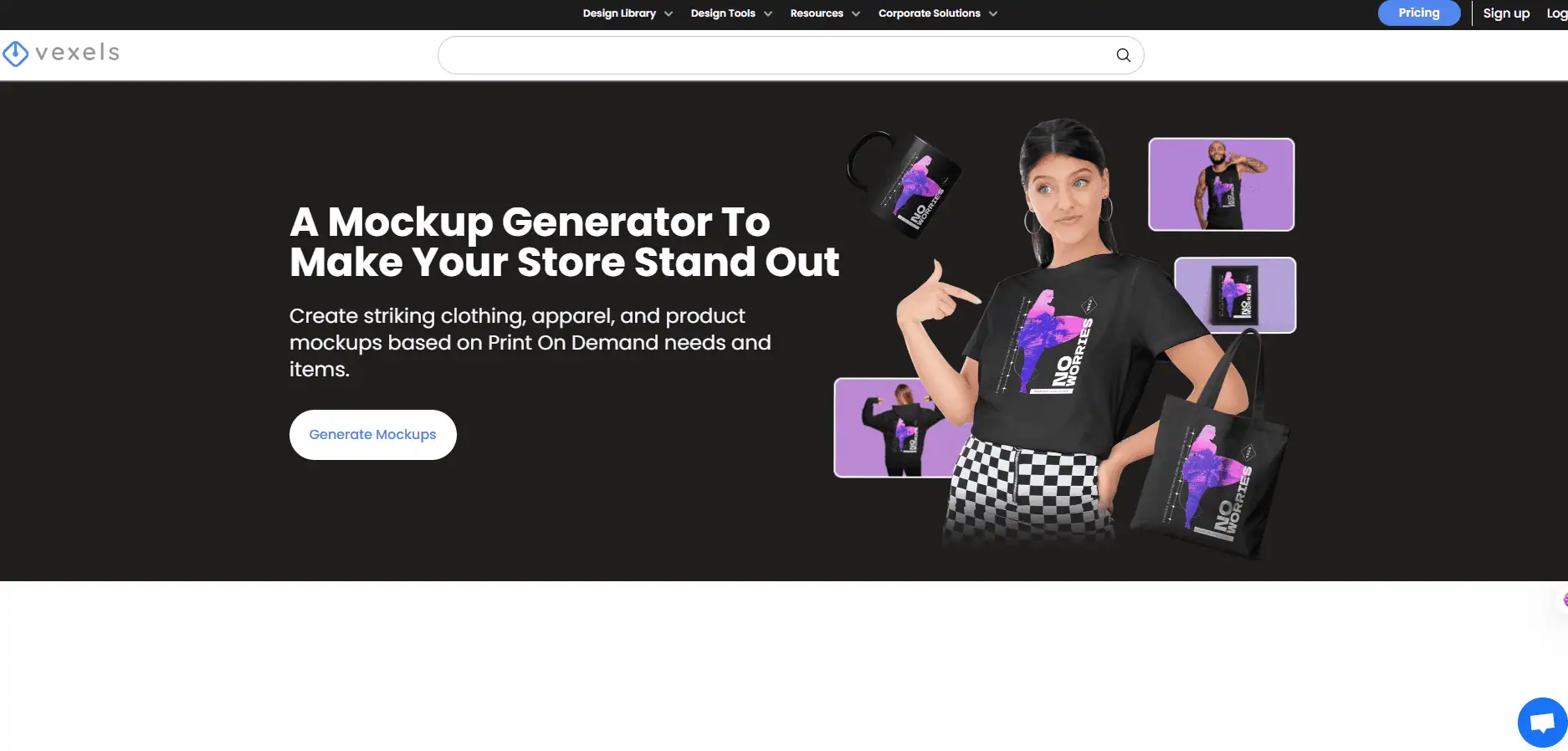This screenshot has height=751, width=1568.
Task: Click the Pricing button
Action: point(1419,13)
